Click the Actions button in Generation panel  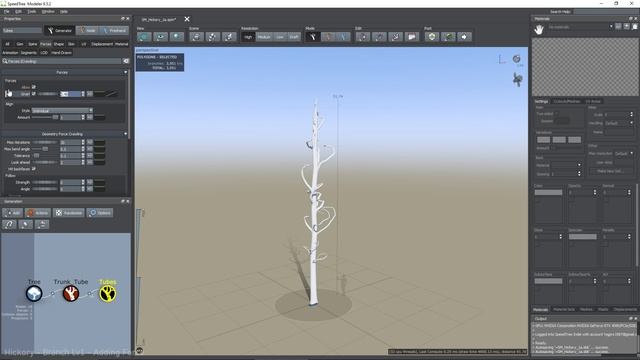tap(38, 213)
